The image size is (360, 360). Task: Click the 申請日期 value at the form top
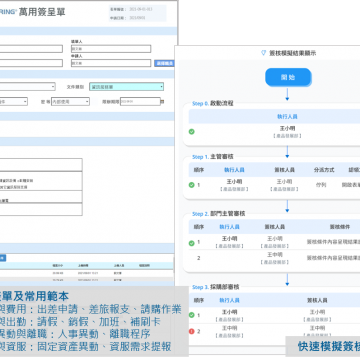point(137,18)
